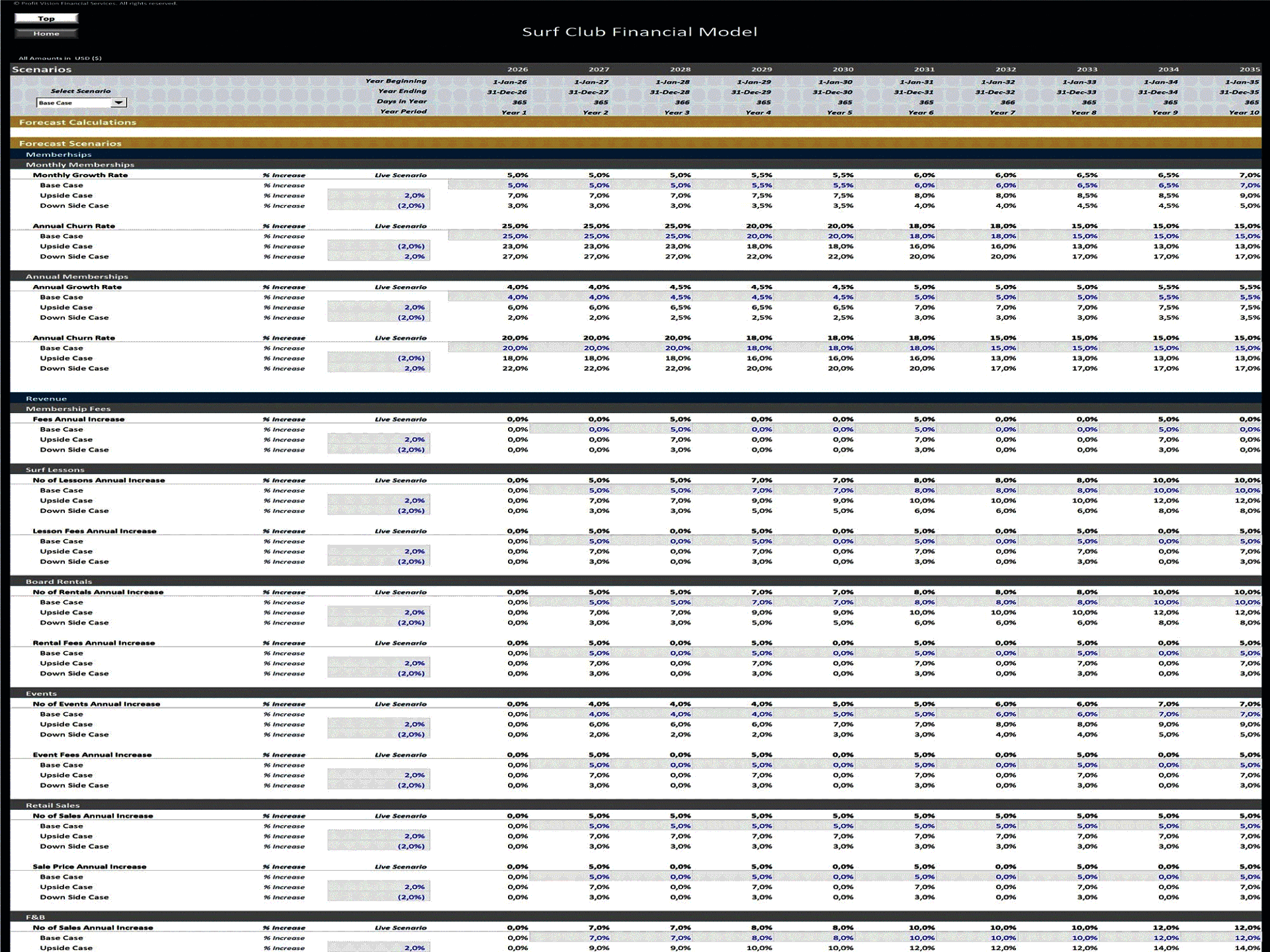The image size is (1270, 952).
Task: Select Upside Case input under Sale Price Annual Increase
Action: pyautogui.click(x=378, y=887)
